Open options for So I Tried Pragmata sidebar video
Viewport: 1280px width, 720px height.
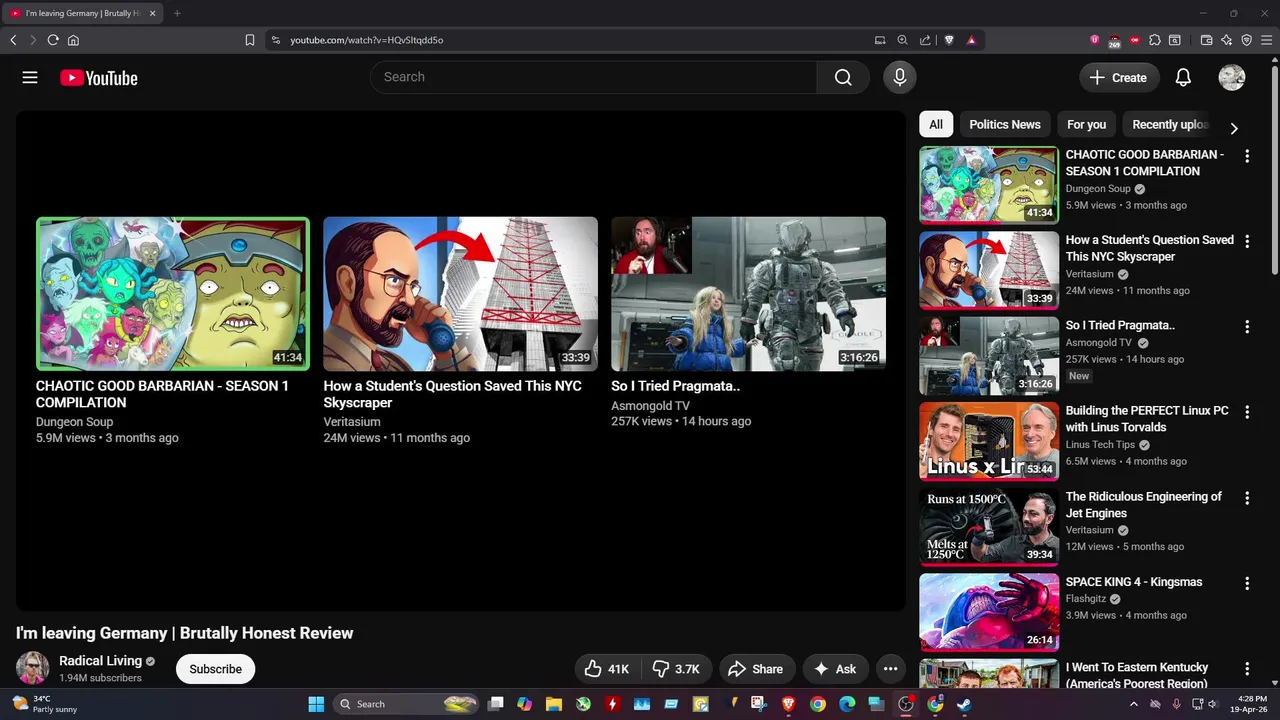pos(1246,327)
